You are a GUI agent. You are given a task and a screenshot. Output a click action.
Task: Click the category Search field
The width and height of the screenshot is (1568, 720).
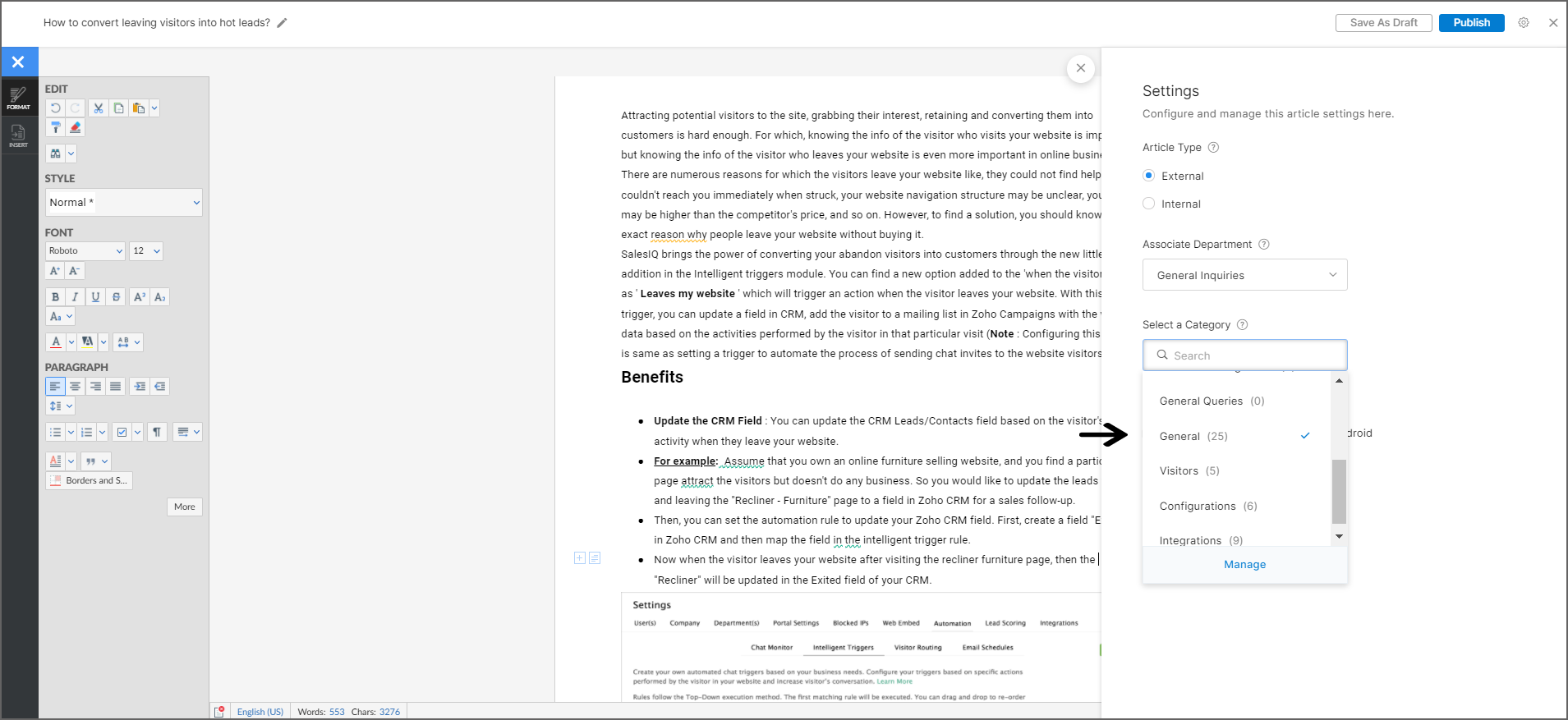[x=1245, y=355]
